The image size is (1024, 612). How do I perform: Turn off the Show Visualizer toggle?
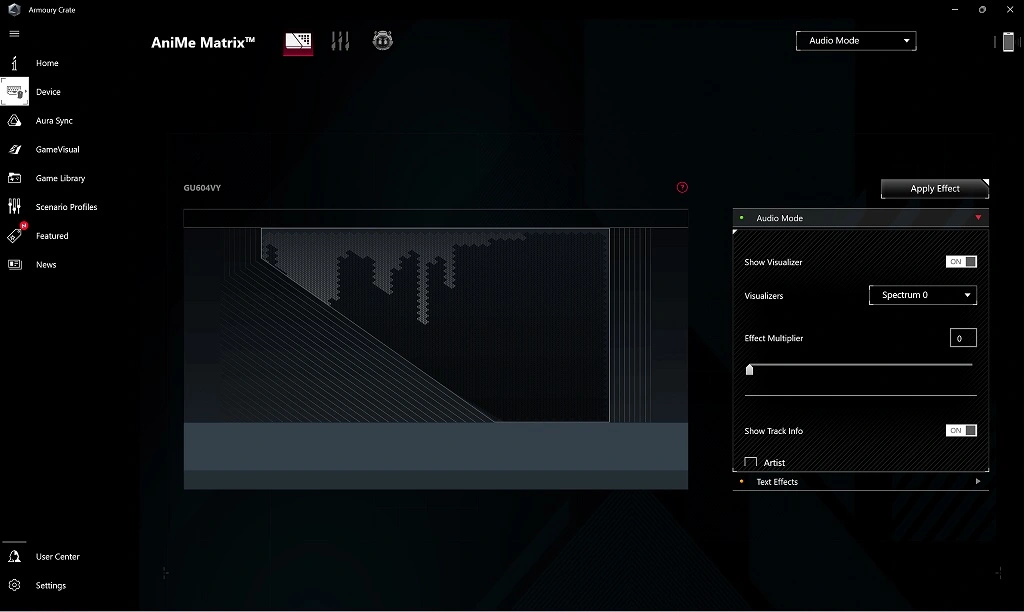click(x=961, y=262)
